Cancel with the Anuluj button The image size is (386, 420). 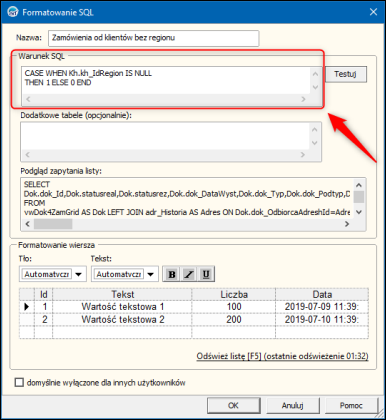pos(292,405)
